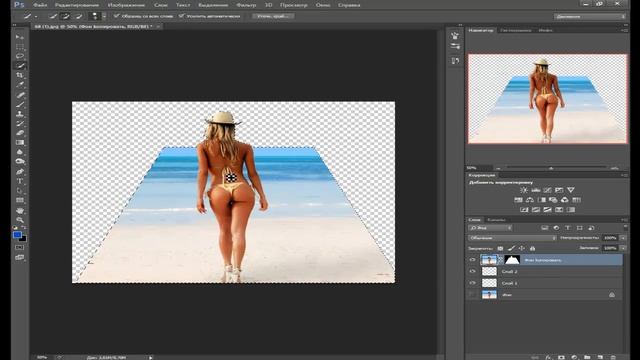Screen dimensions: 640x360
Task: Toggle Quick Mask mode
Action: click(x=19, y=247)
